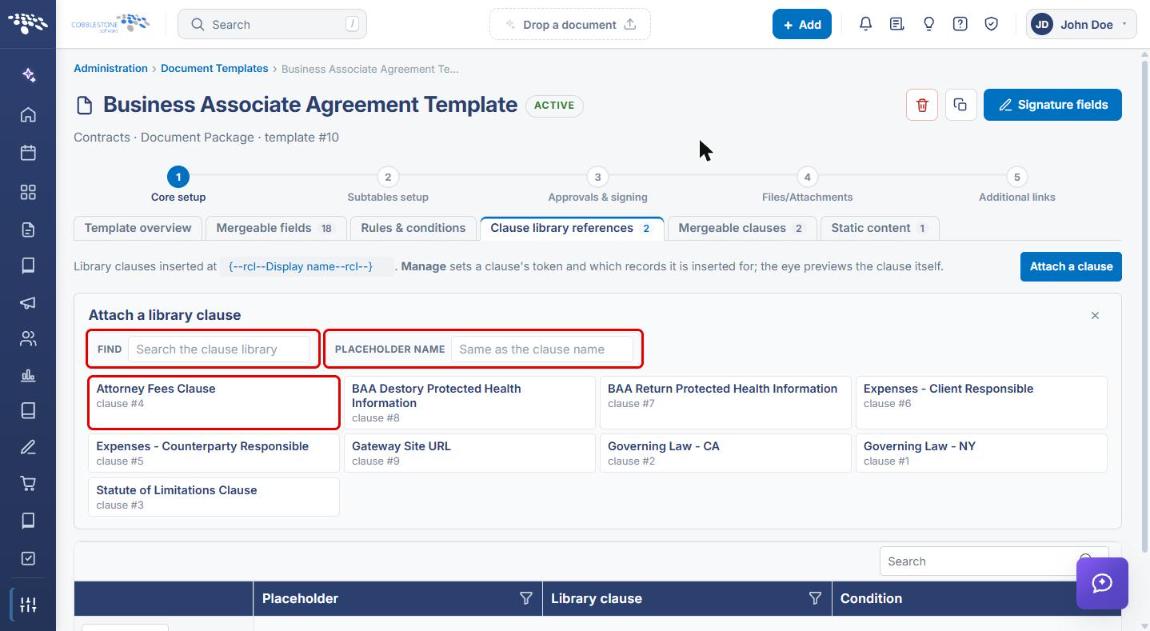Click the dotted app logo at top left
This screenshot has height=631, width=1150.
coord(28,23)
